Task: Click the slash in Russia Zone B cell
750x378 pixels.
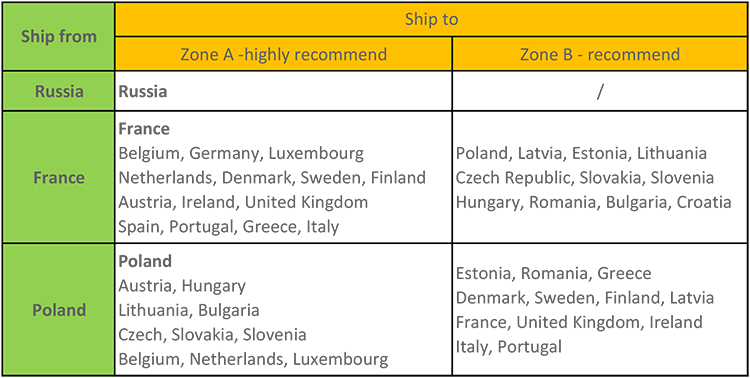Action: (x=600, y=91)
